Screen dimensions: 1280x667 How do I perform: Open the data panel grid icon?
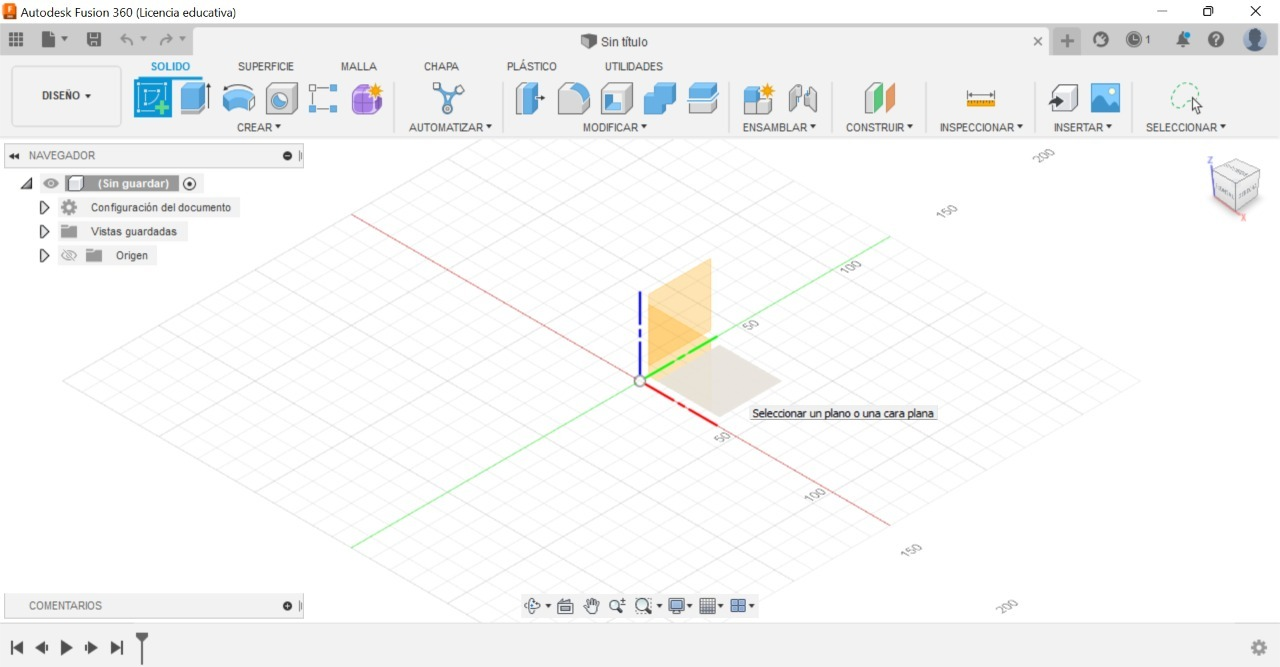(x=16, y=40)
